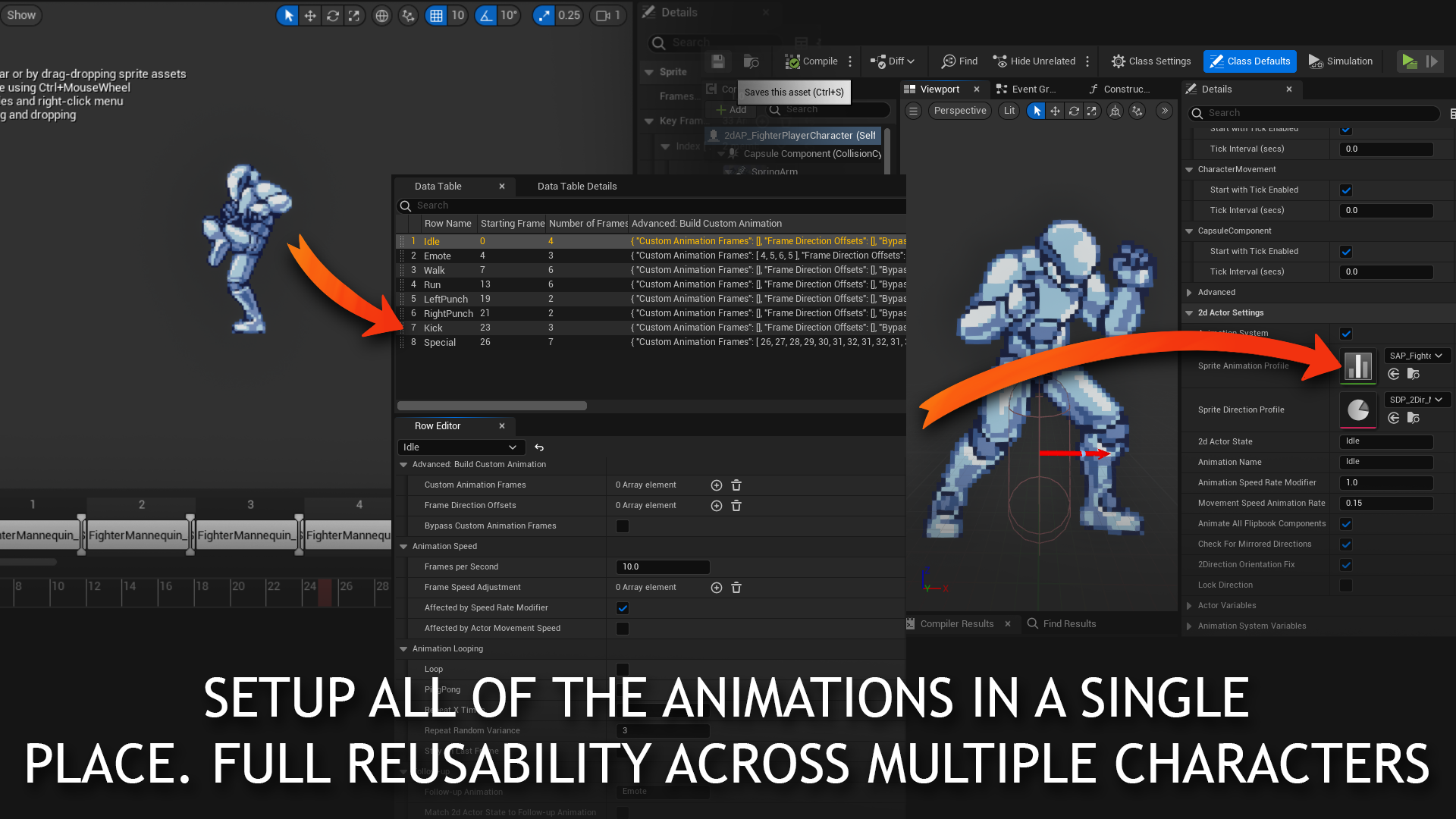This screenshot has width=1456, height=819.
Task: Add an element to Custom Animation Frames
Action: [716, 485]
